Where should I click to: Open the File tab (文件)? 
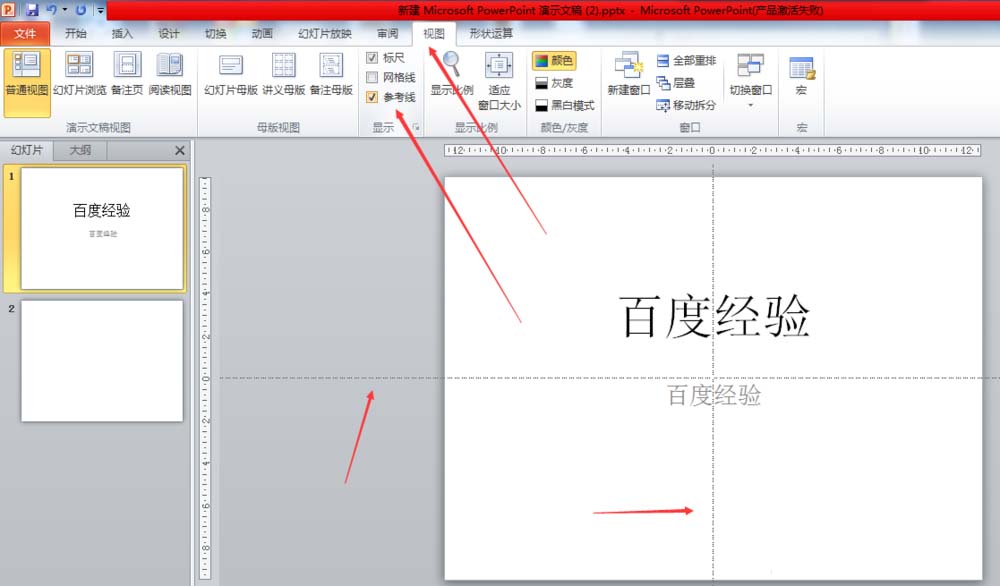click(x=25, y=33)
